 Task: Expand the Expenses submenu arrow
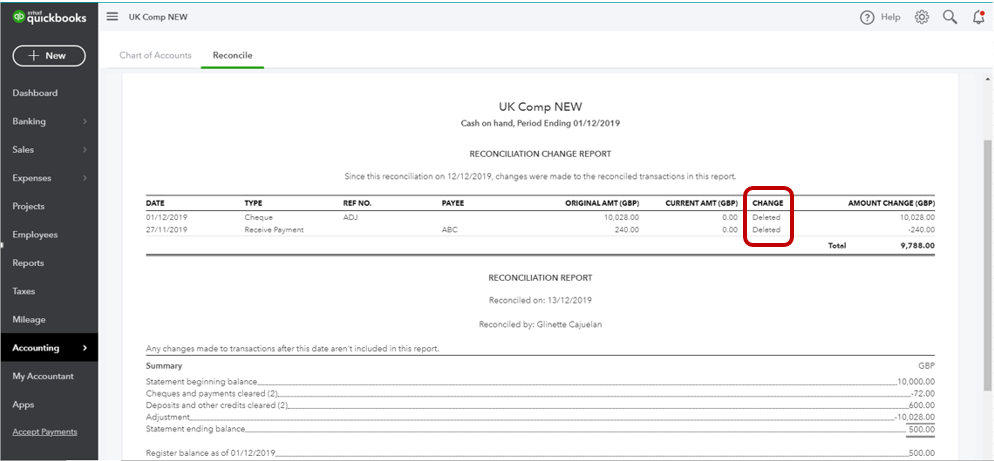click(x=85, y=178)
